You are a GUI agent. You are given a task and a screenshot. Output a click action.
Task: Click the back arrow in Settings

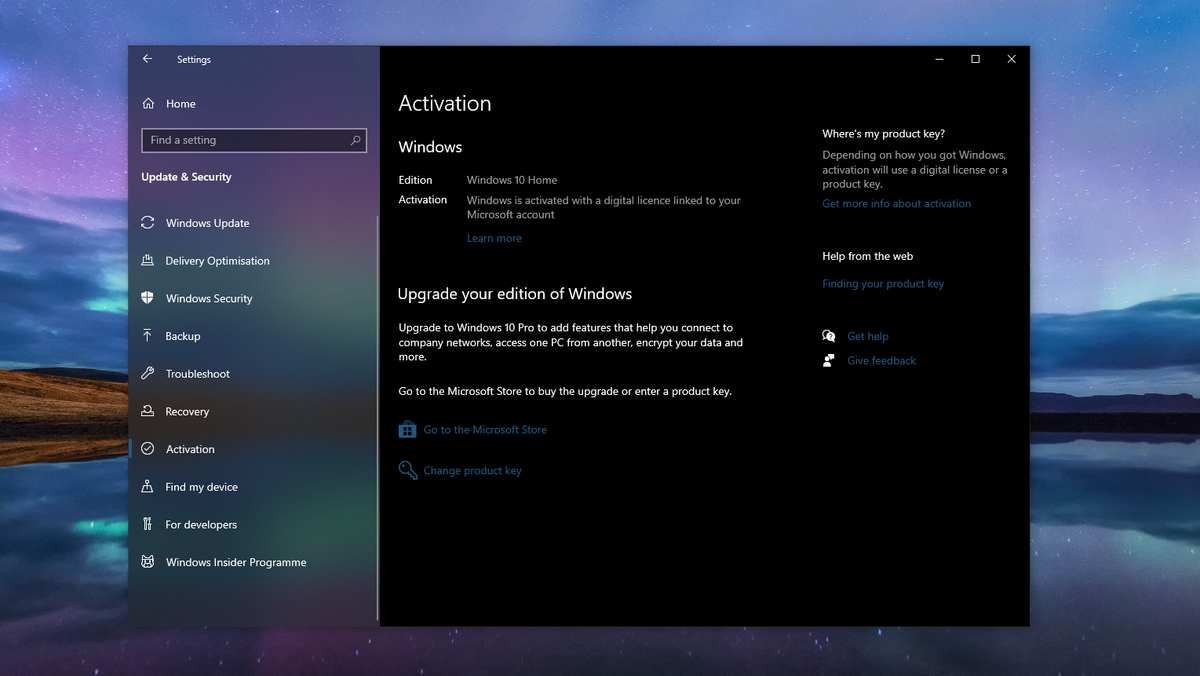coord(147,59)
